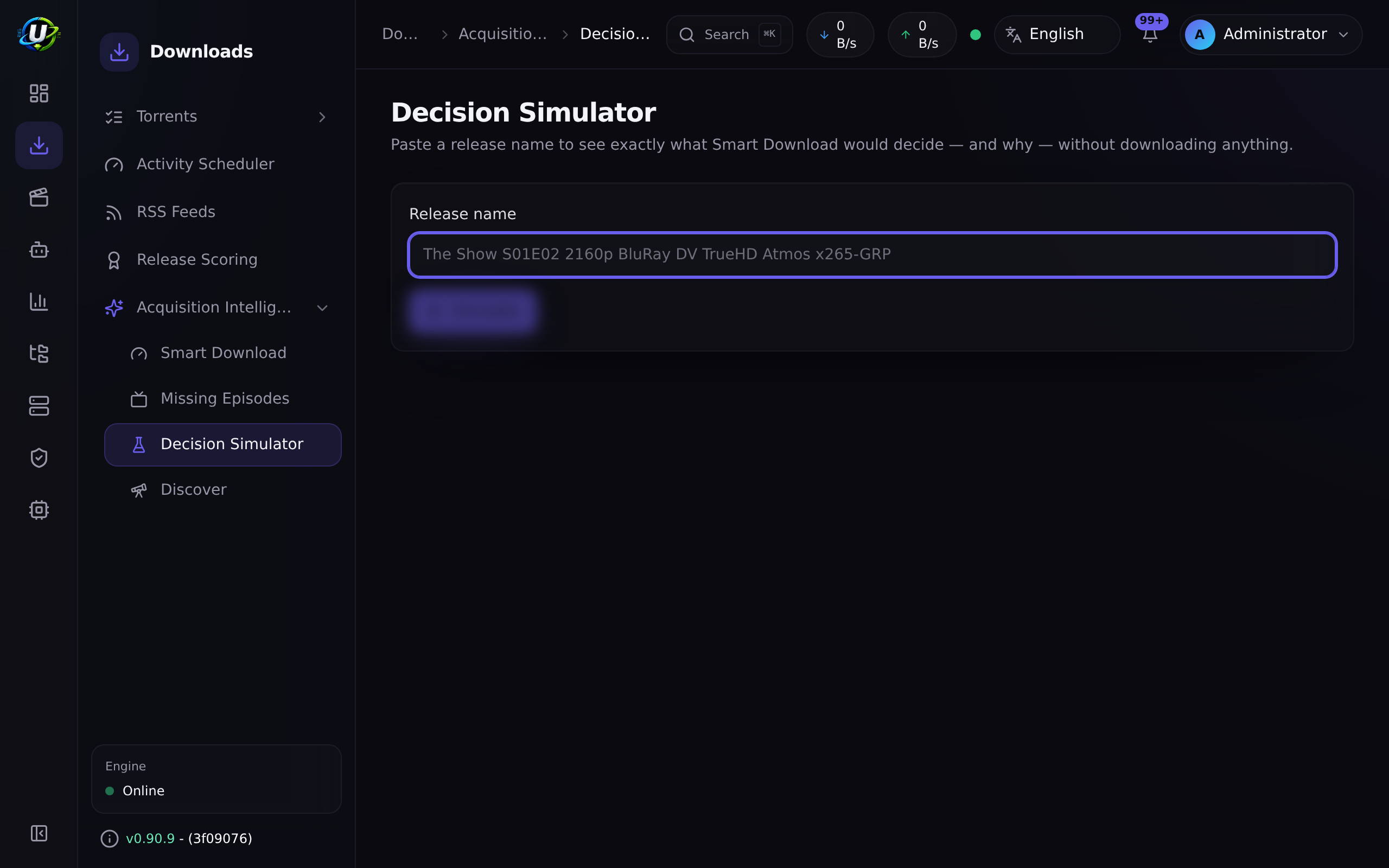Click the version info circle icon
The height and width of the screenshot is (868, 1389).
109,839
